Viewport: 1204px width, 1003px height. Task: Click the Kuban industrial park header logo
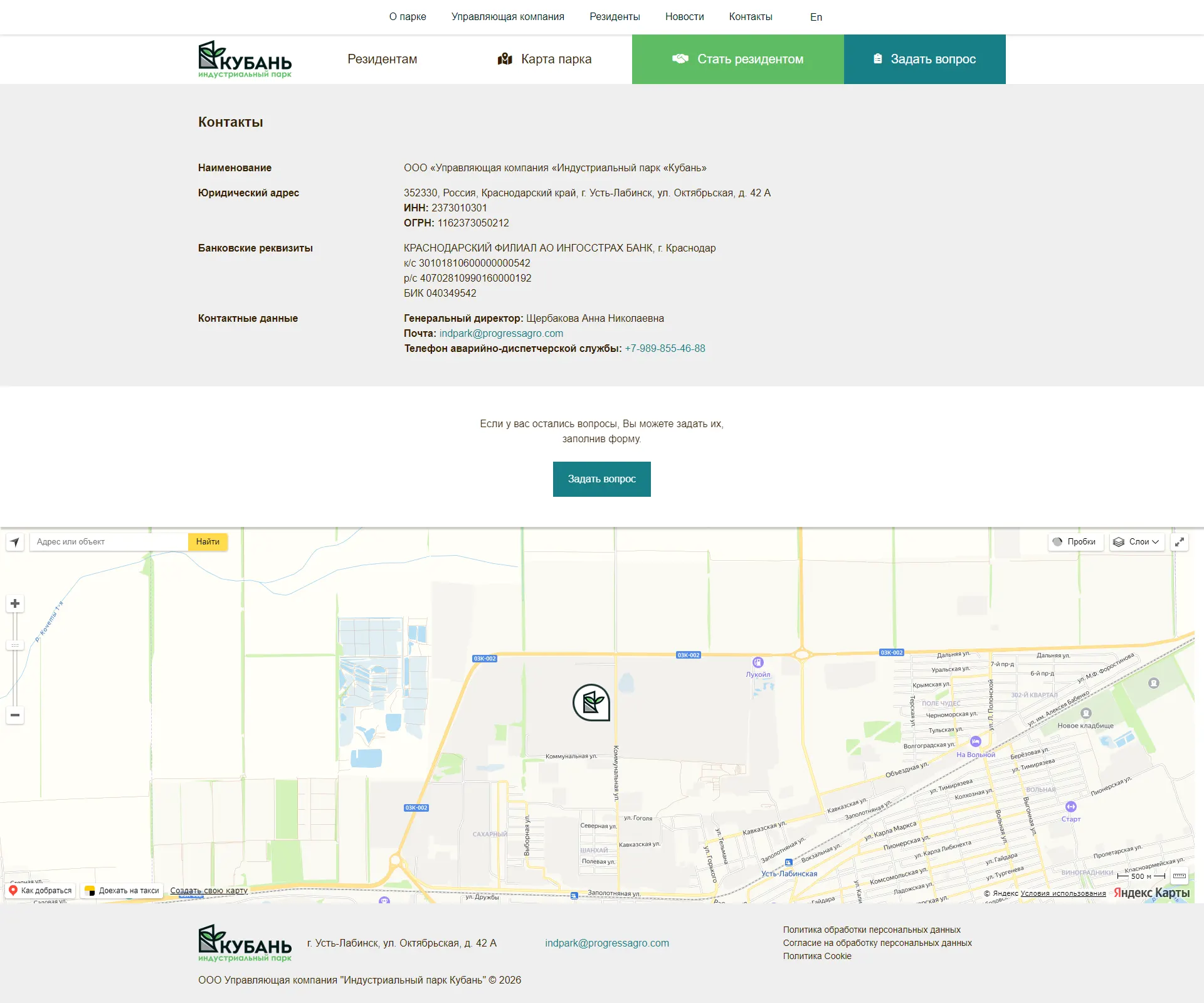tap(245, 60)
